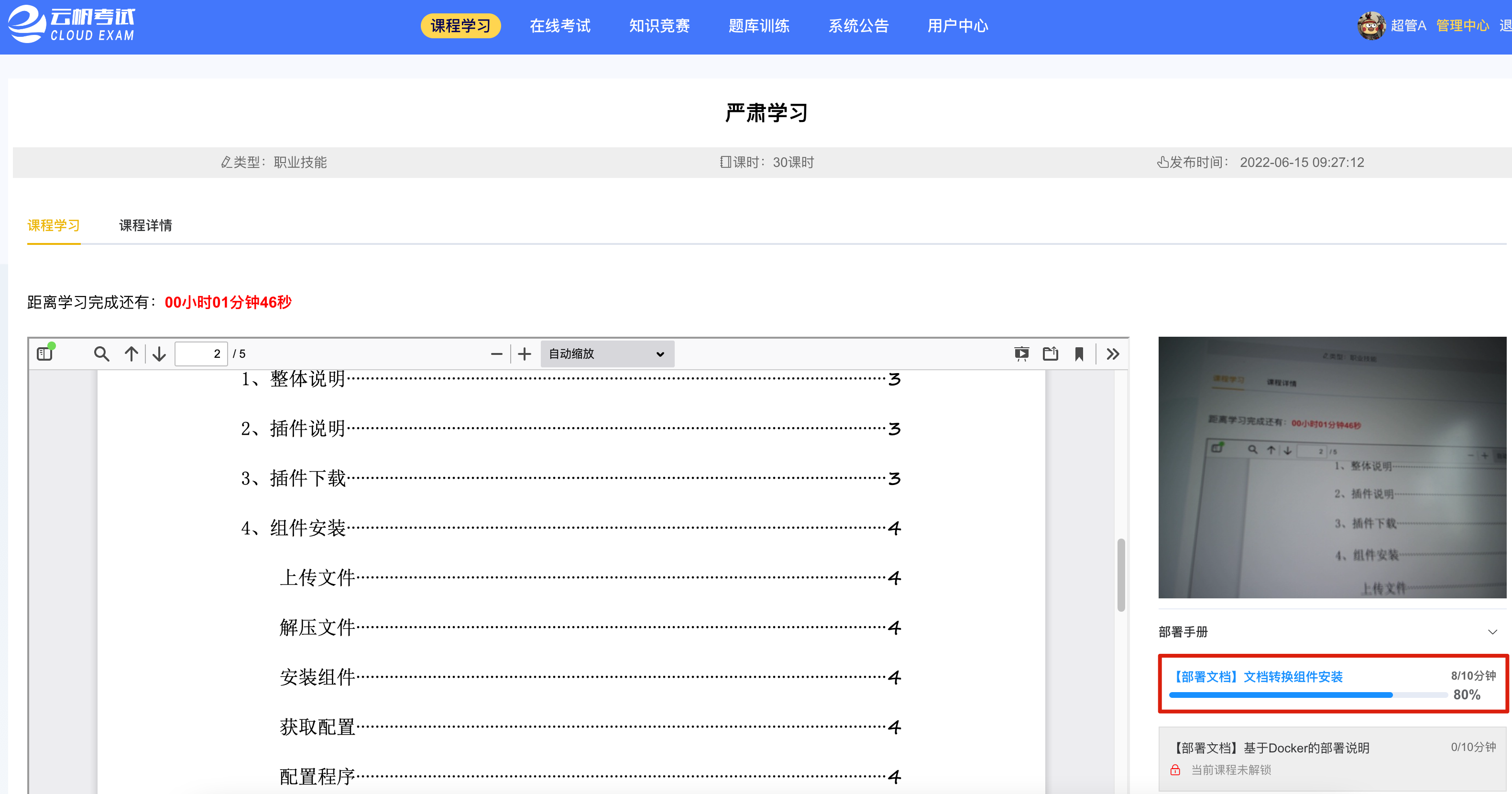
Task: Click the webcam snapshot thumbnail
Action: coord(1332,467)
